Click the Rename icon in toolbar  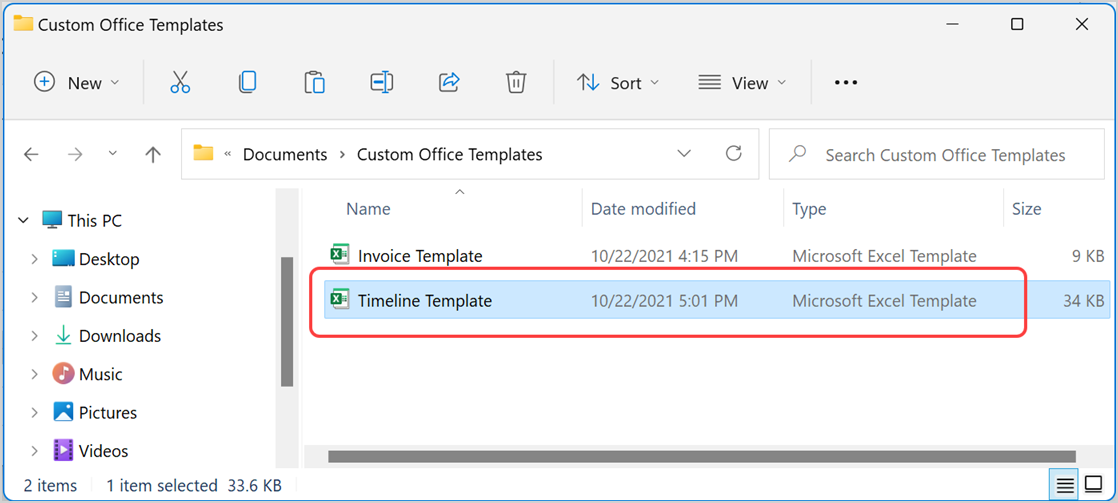coord(381,83)
